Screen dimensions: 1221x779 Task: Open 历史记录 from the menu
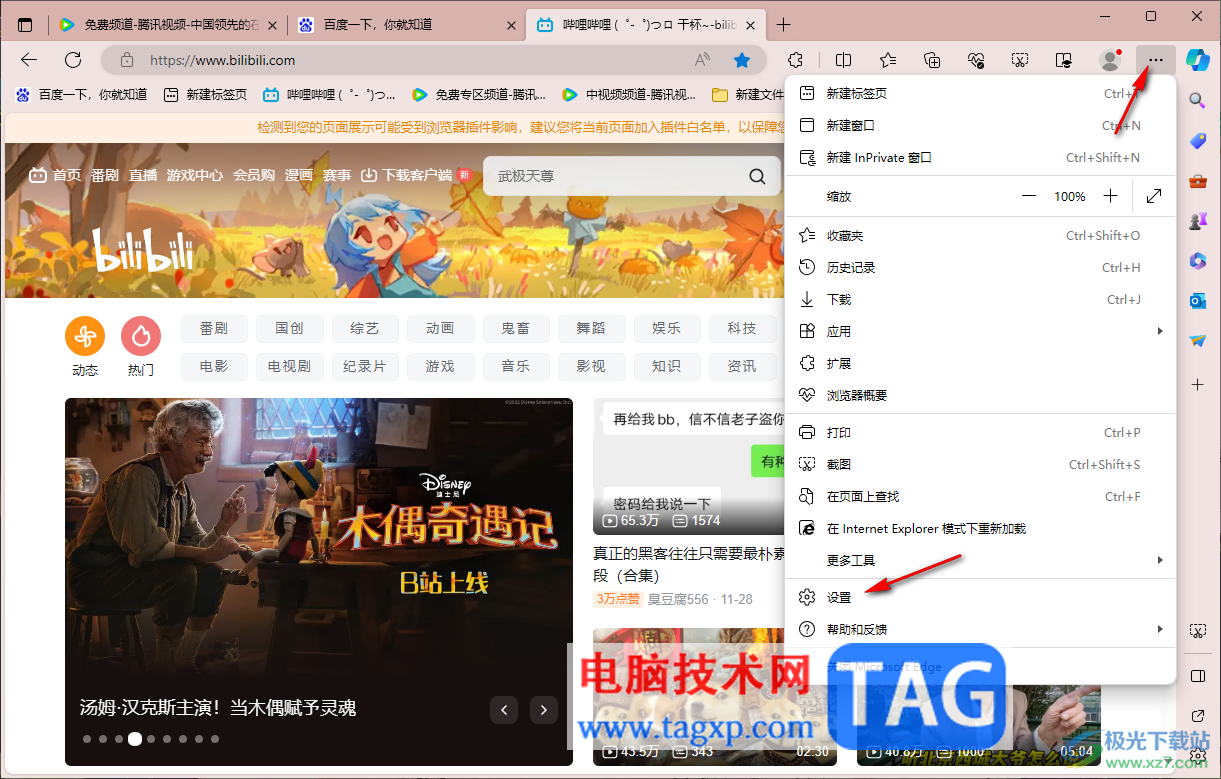click(x=980, y=268)
